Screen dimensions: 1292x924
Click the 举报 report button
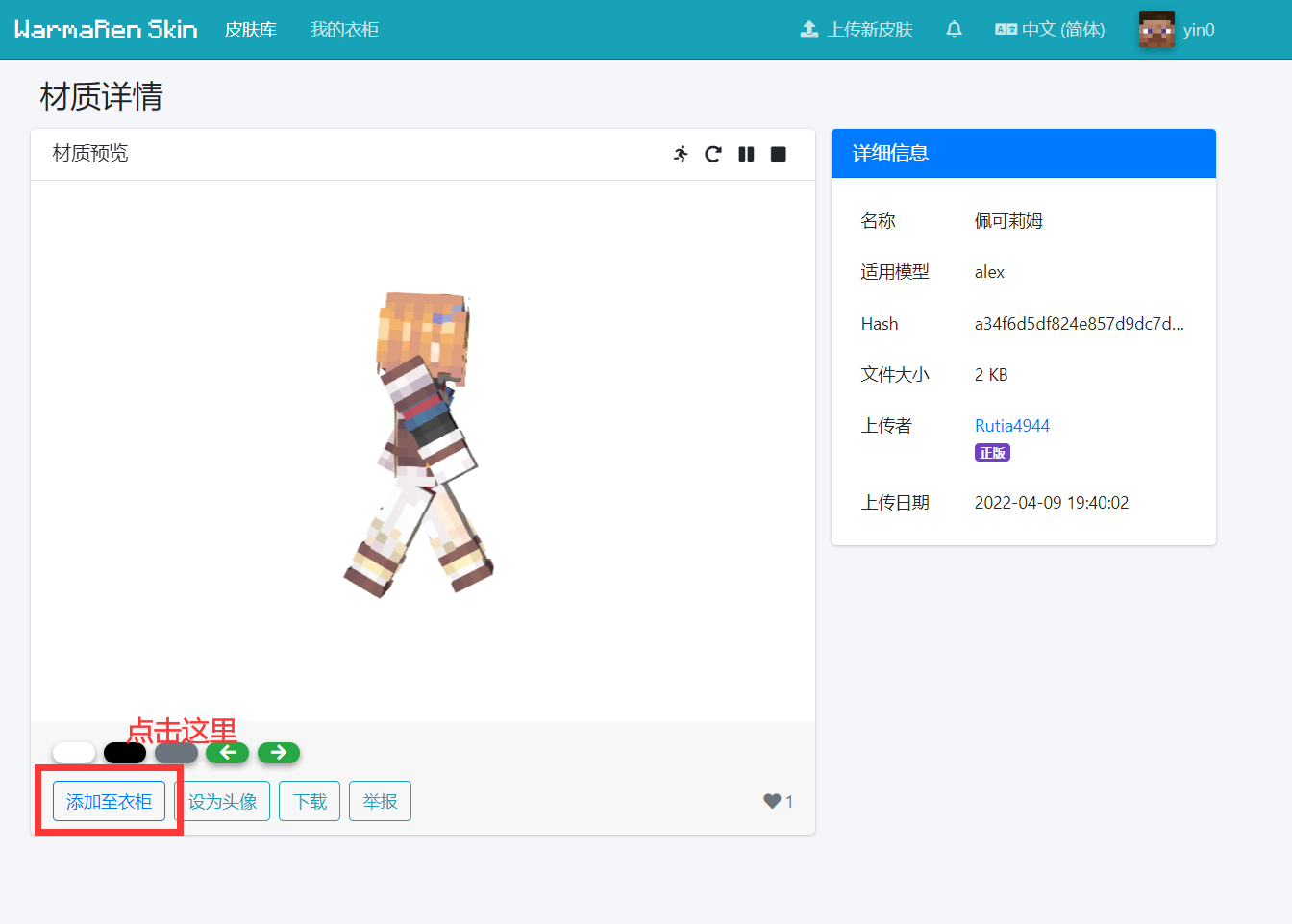(x=380, y=801)
